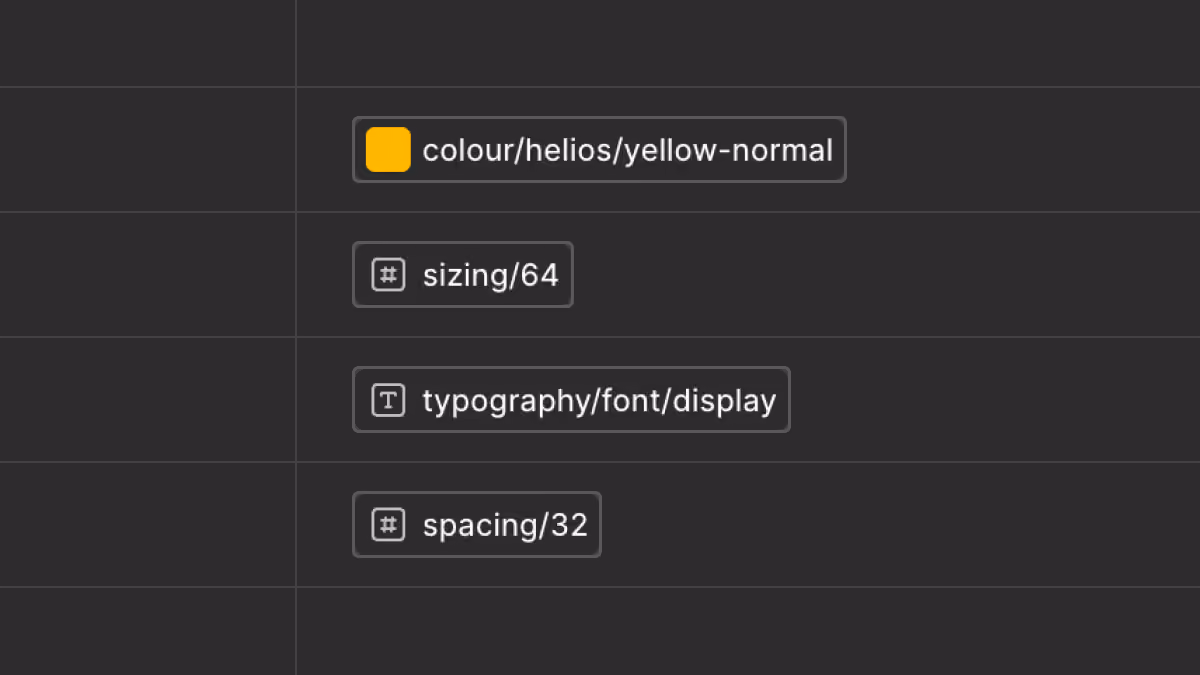
Task: Open the spacing/32 variable alias
Action: point(477,525)
